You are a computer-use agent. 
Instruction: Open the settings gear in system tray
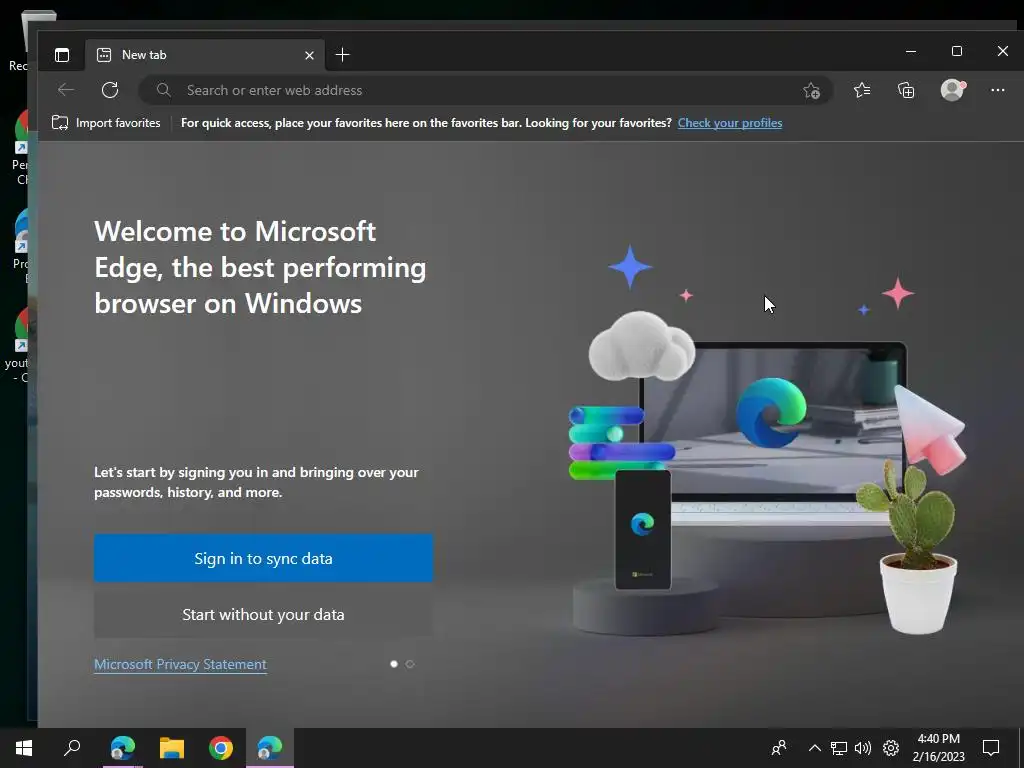[891, 748]
